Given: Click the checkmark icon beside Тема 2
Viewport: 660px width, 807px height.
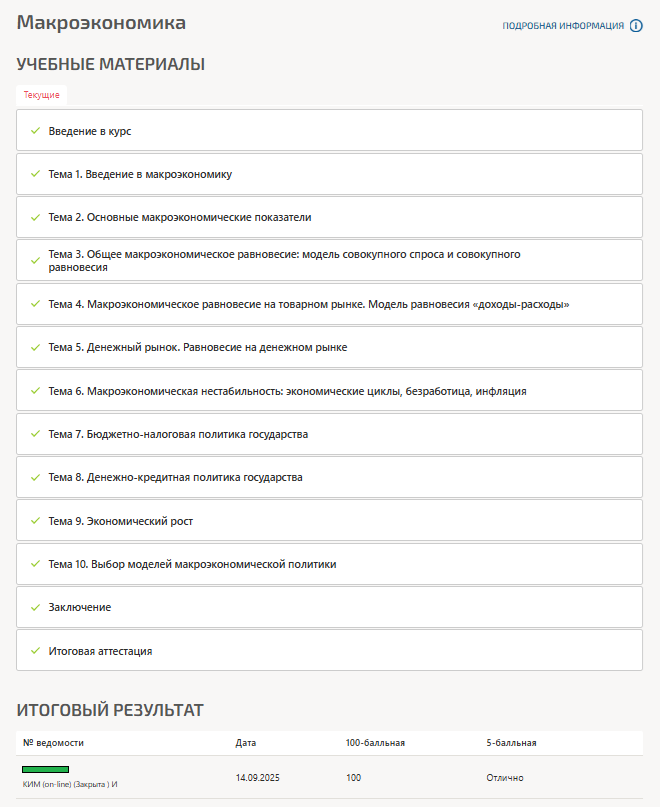Looking at the screenshot, I should pos(35,216).
